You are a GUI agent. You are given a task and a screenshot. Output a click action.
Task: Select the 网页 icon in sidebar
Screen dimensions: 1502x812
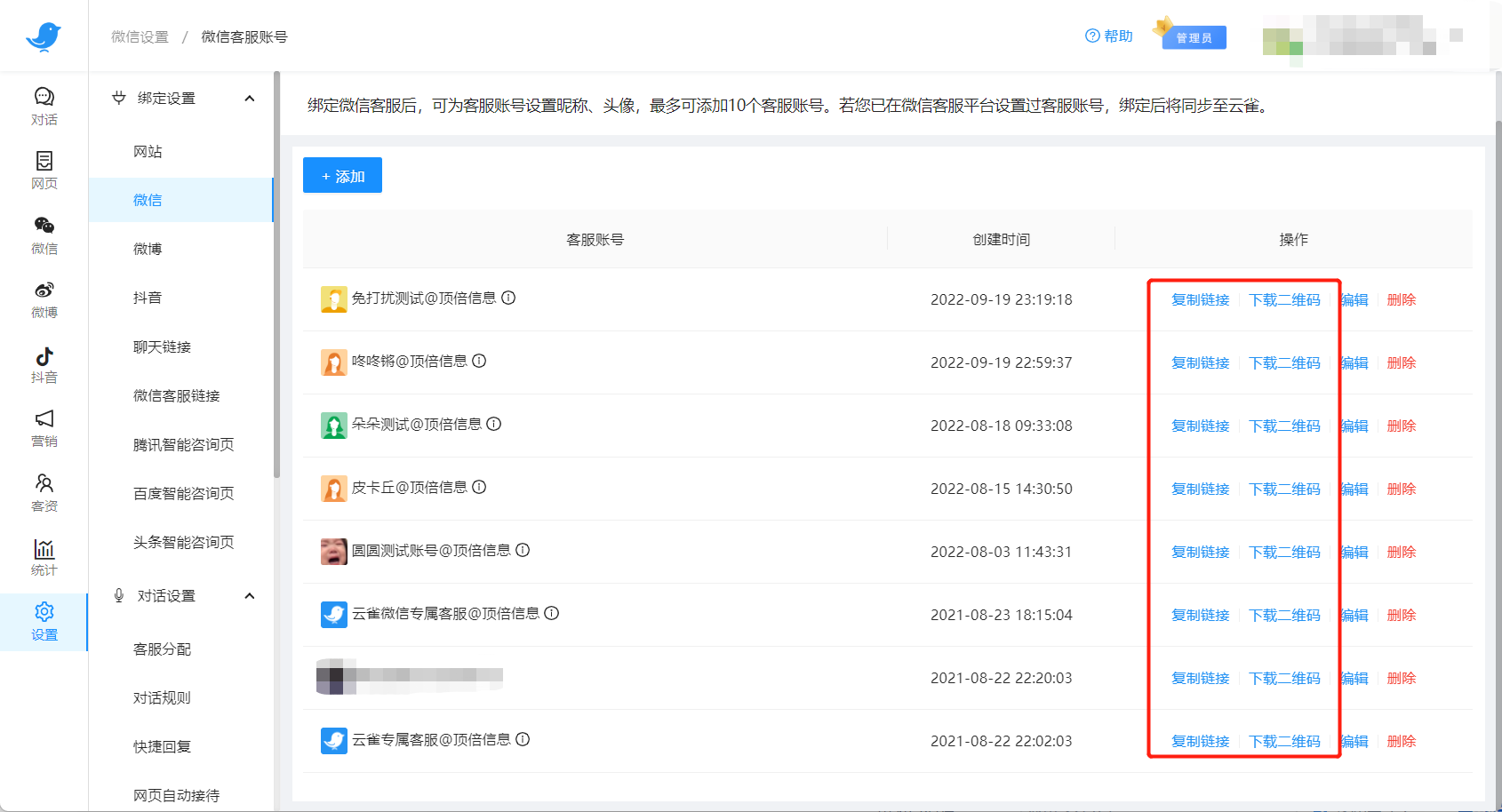(x=44, y=169)
